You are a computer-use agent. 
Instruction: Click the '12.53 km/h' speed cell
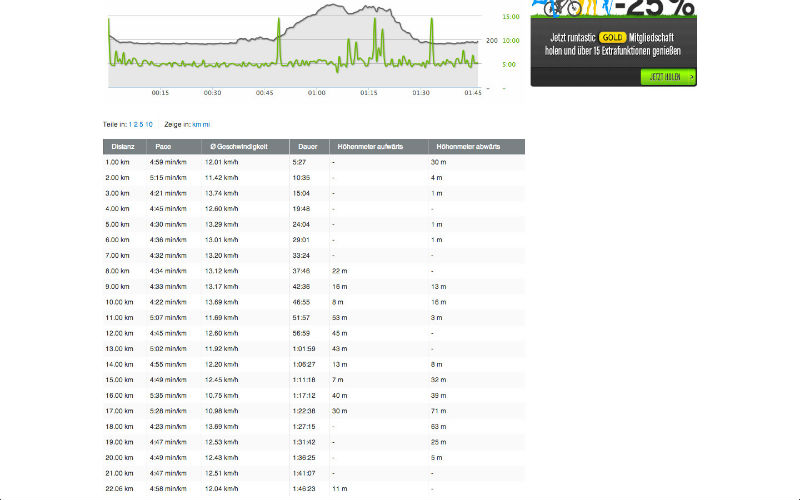click(x=221, y=442)
